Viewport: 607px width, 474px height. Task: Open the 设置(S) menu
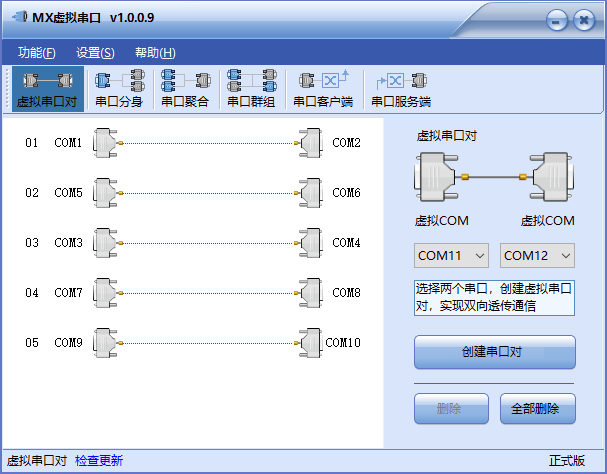click(x=95, y=53)
